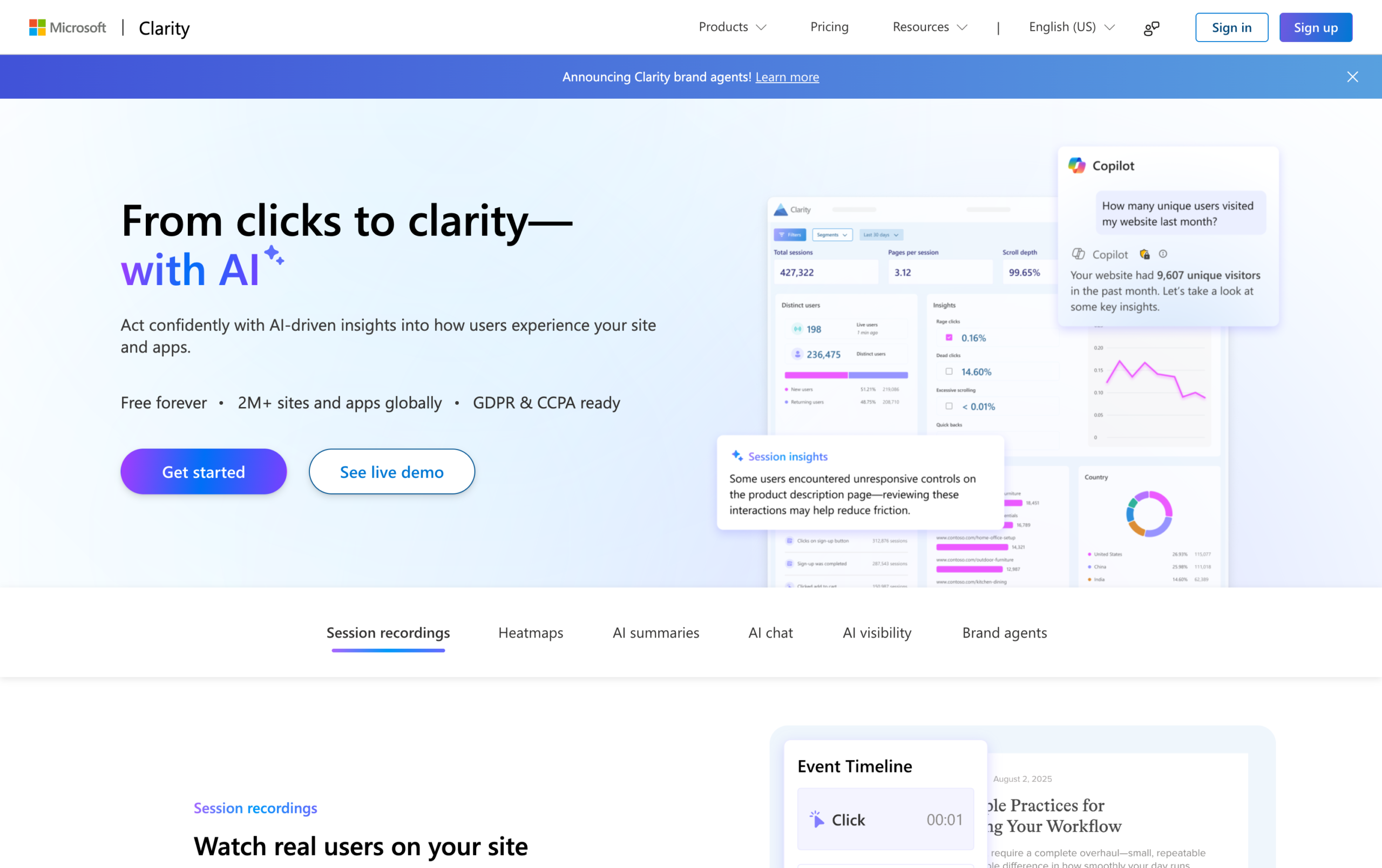Click the user icon beside 236,475
1382x868 pixels.
point(797,354)
